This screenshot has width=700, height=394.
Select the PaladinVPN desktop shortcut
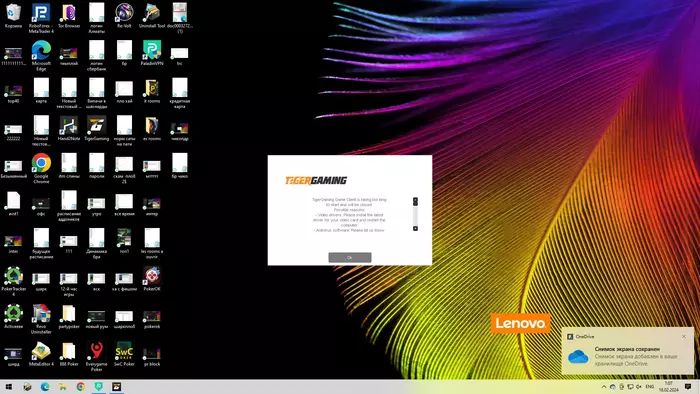tap(152, 54)
